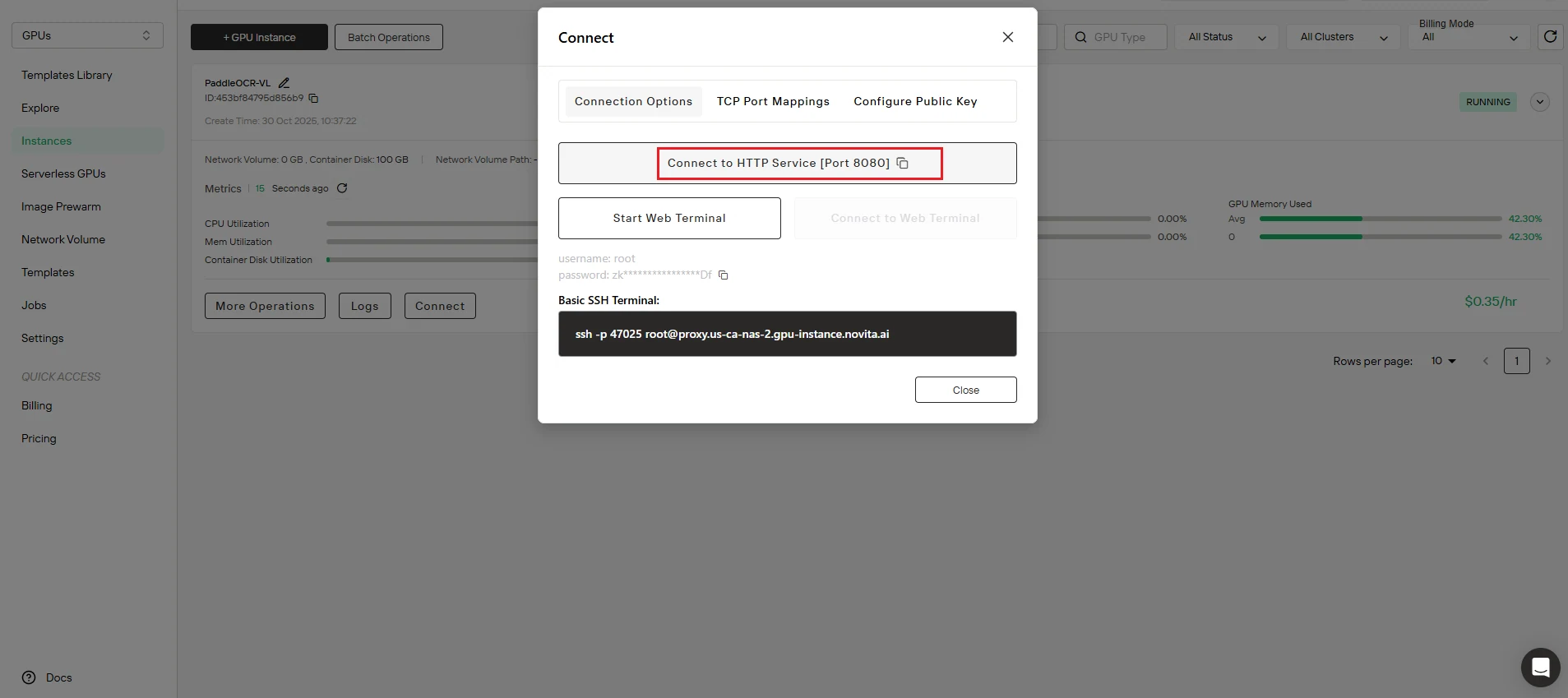Copy the instance ID
The width and height of the screenshot is (1568, 698).
(313, 99)
